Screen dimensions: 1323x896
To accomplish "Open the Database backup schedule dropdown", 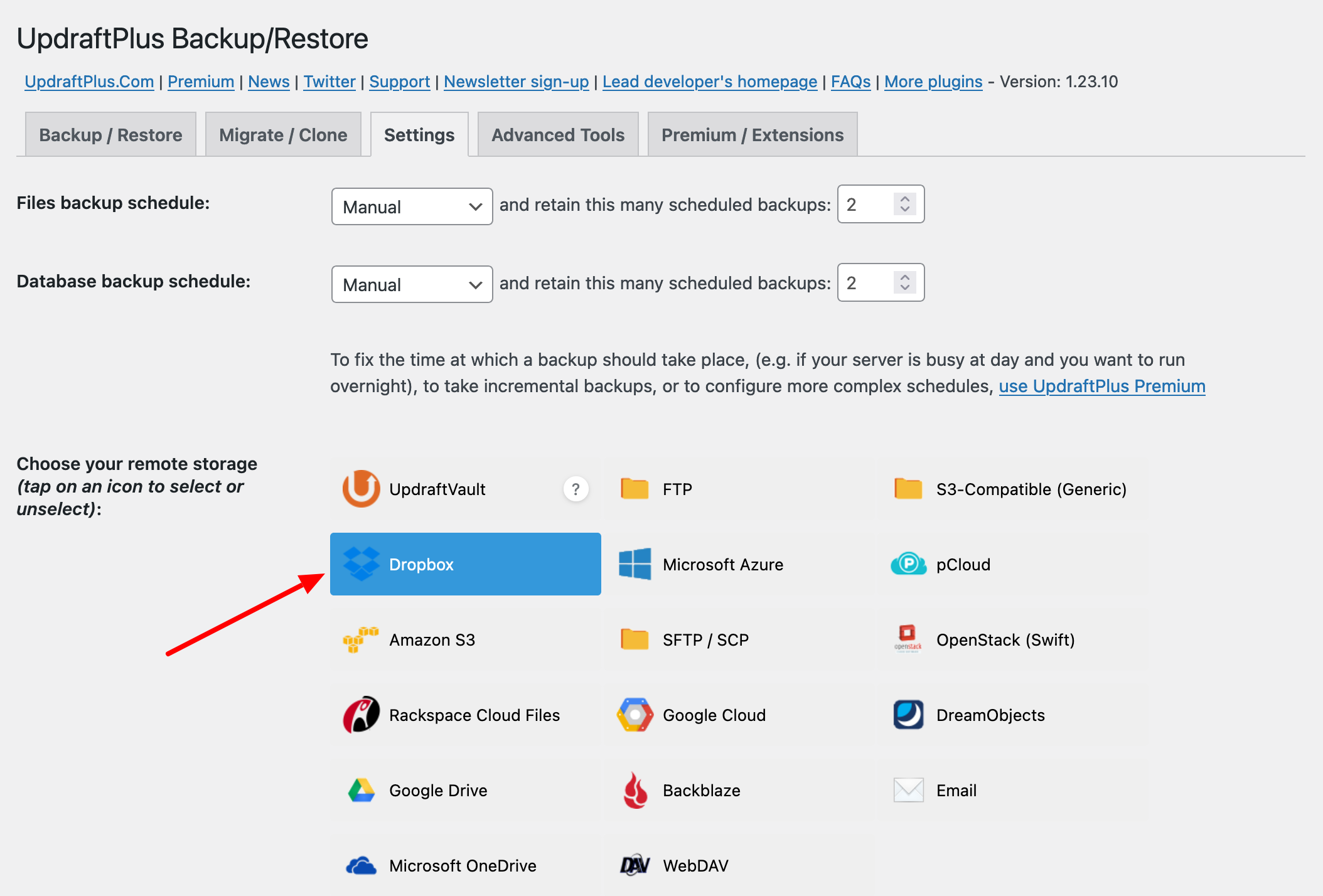I will [x=412, y=284].
